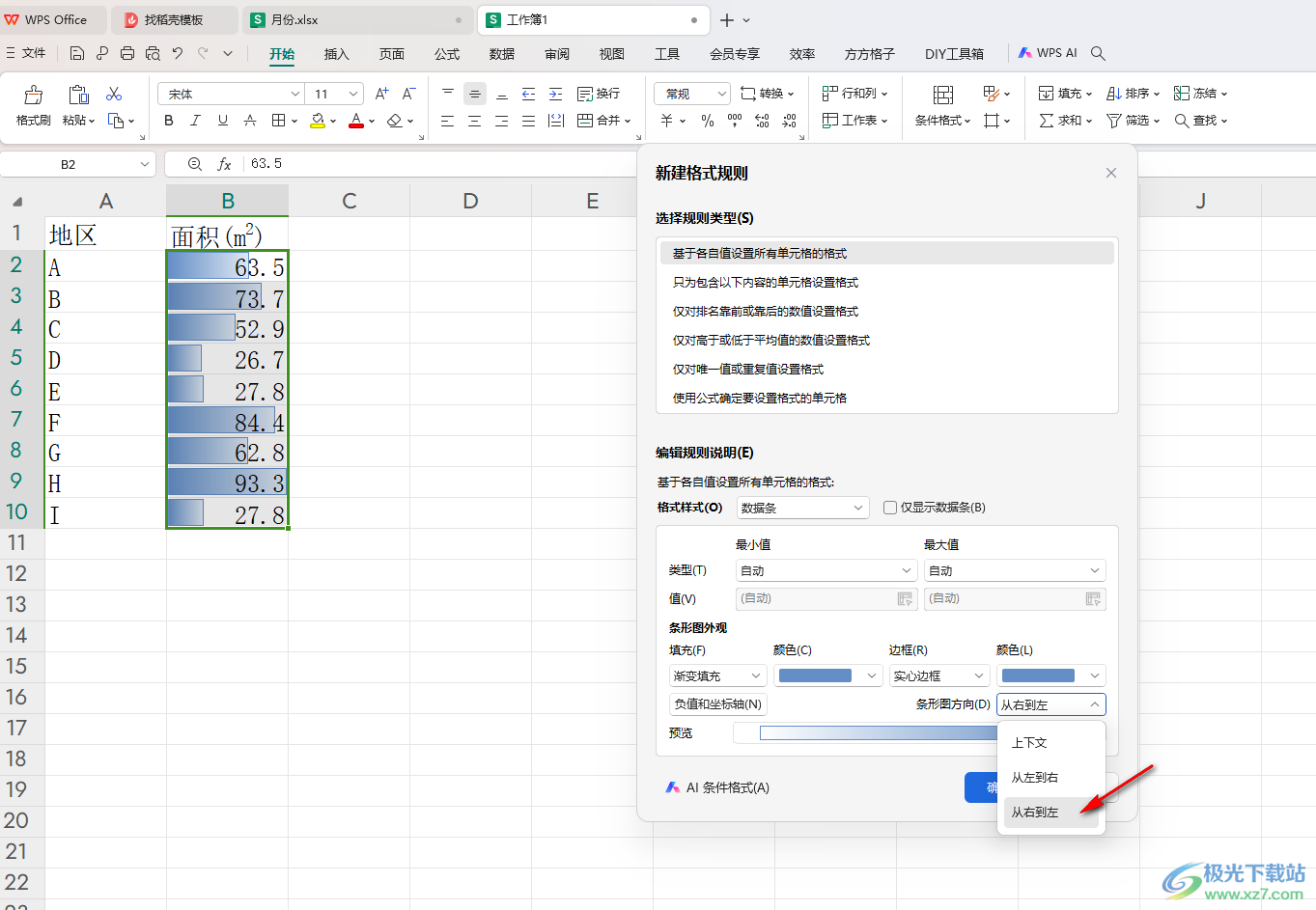The height and width of the screenshot is (910, 1316).
Task: Click the search magnifier icon beside WPS AI
Action: 1098,54
